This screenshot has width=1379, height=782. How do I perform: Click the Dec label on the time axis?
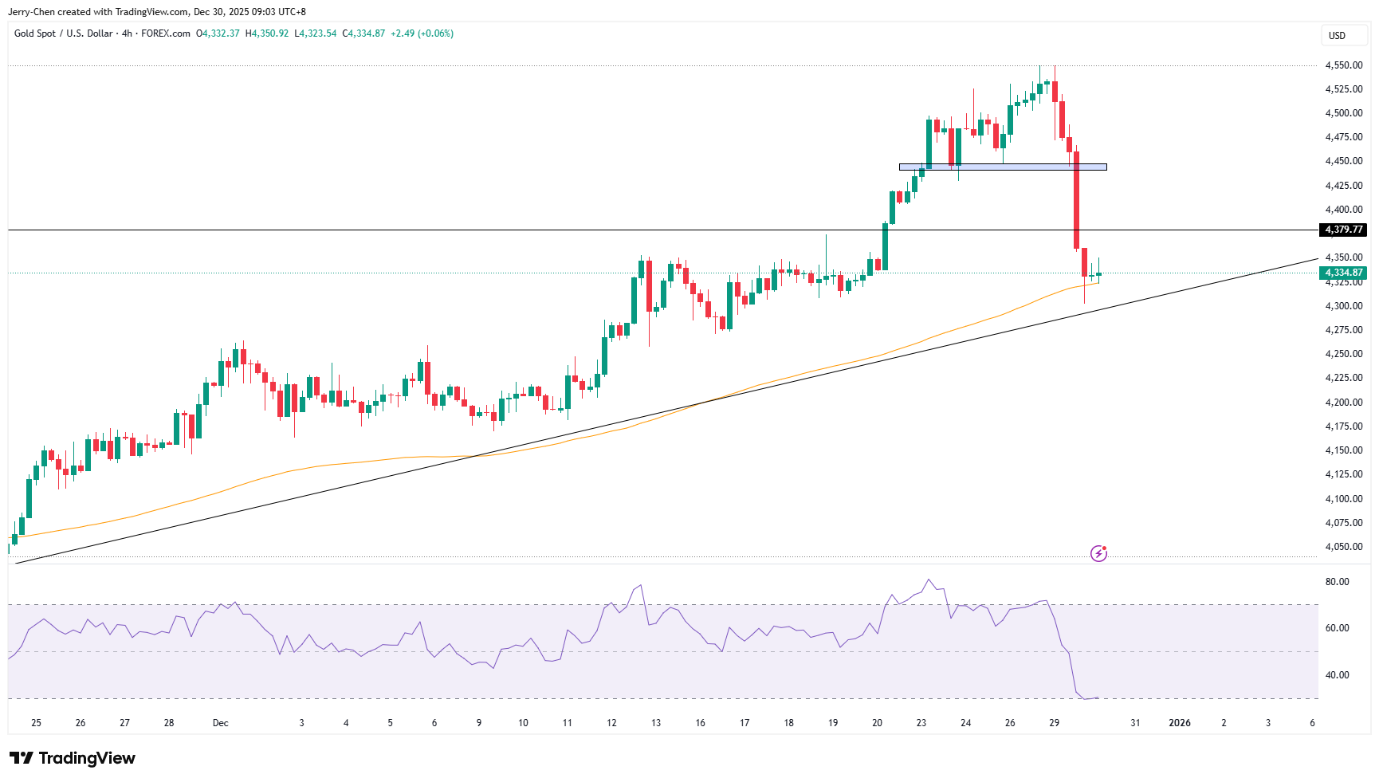[x=220, y=723]
